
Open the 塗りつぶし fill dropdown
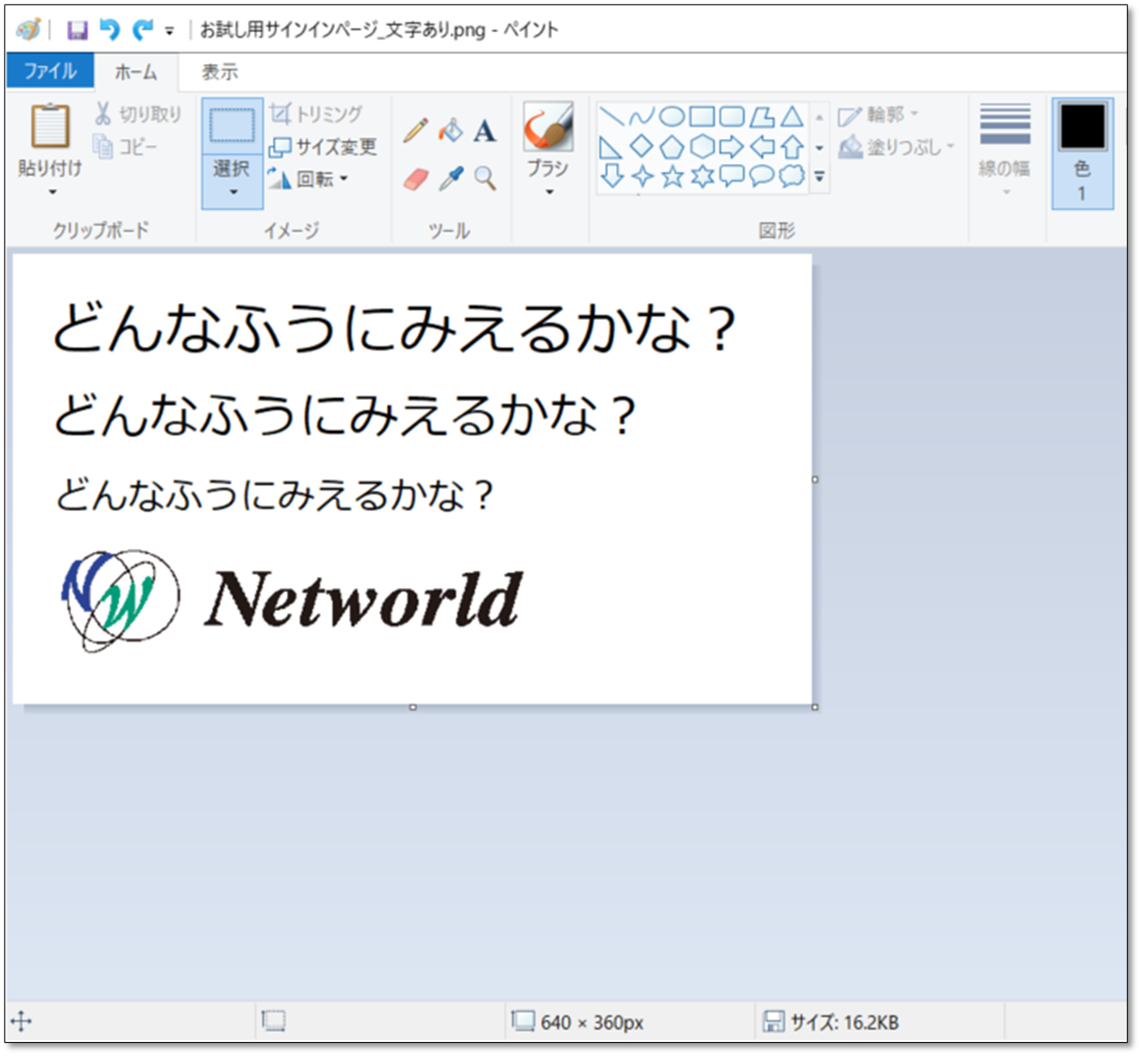tap(896, 147)
